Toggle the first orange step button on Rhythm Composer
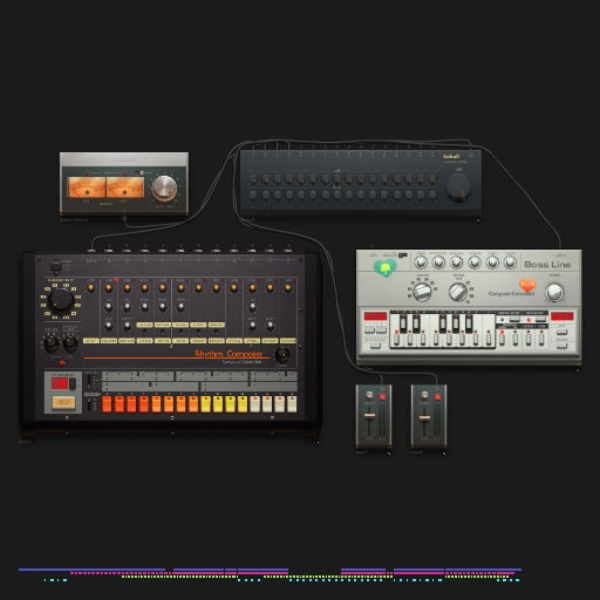This screenshot has width=600, height=600. click(107, 404)
